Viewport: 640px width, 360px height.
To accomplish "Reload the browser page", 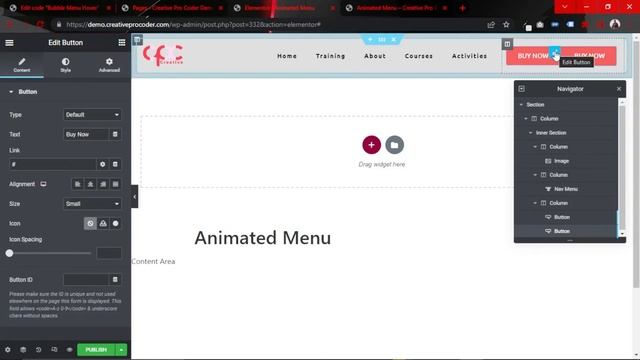I will tap(40, 24).
